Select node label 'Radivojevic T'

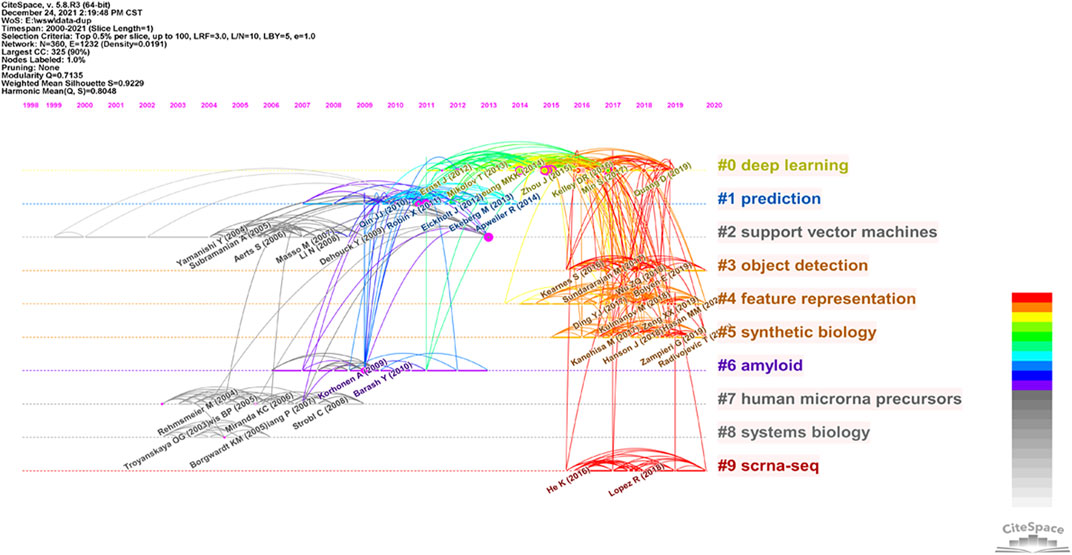click(x=694, y=346)
